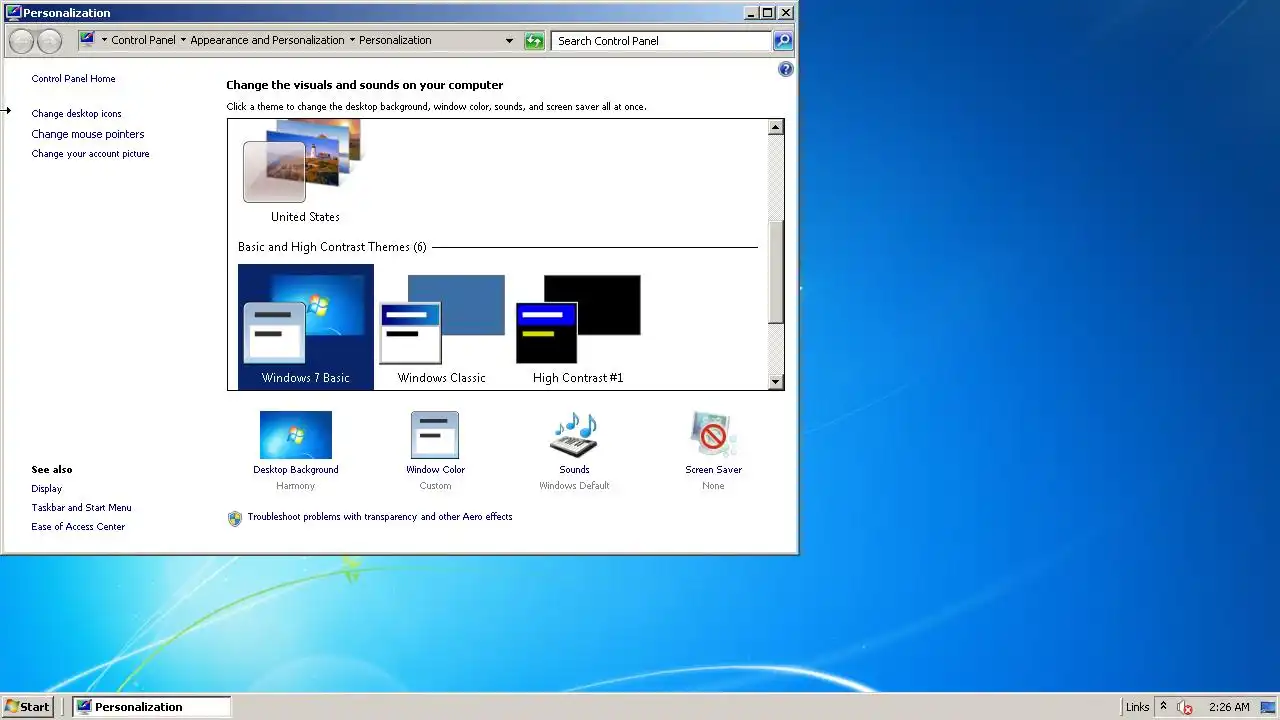Select the High Contrast #1 theme
This screenshot has height=720, width=1280.
[578, 327]
